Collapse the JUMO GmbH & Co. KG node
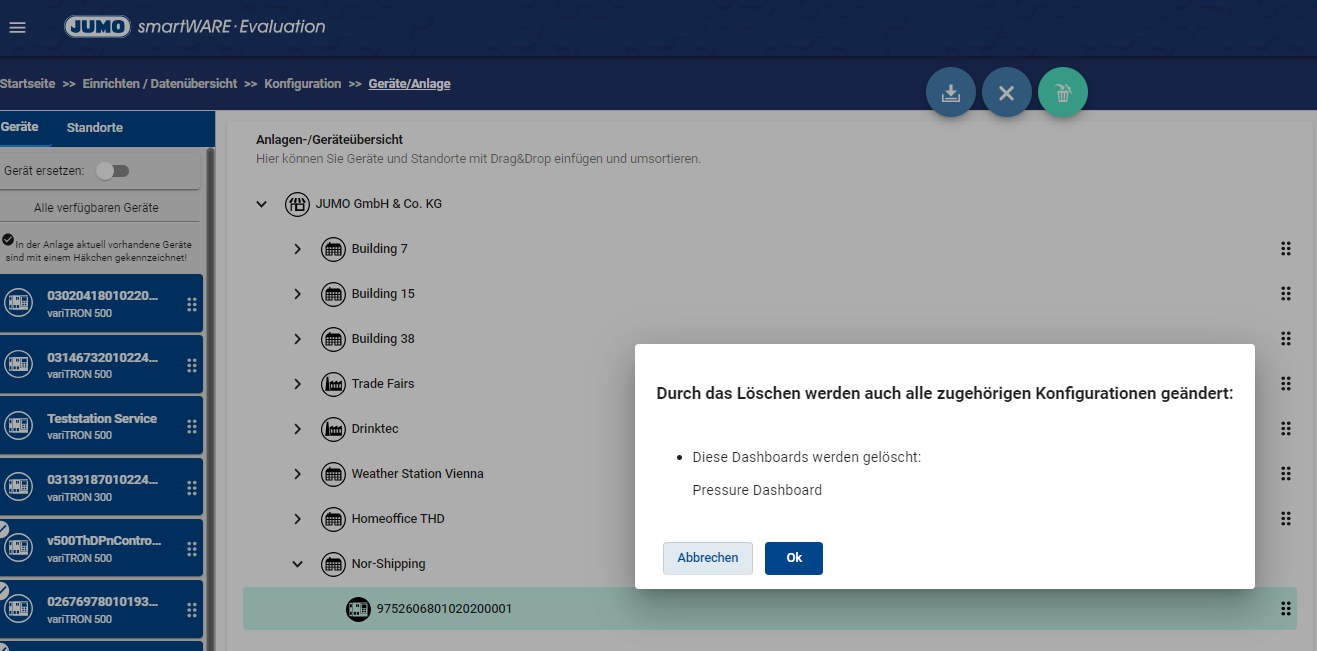The height and width of the screenshot is (651, 1317). 262,204
